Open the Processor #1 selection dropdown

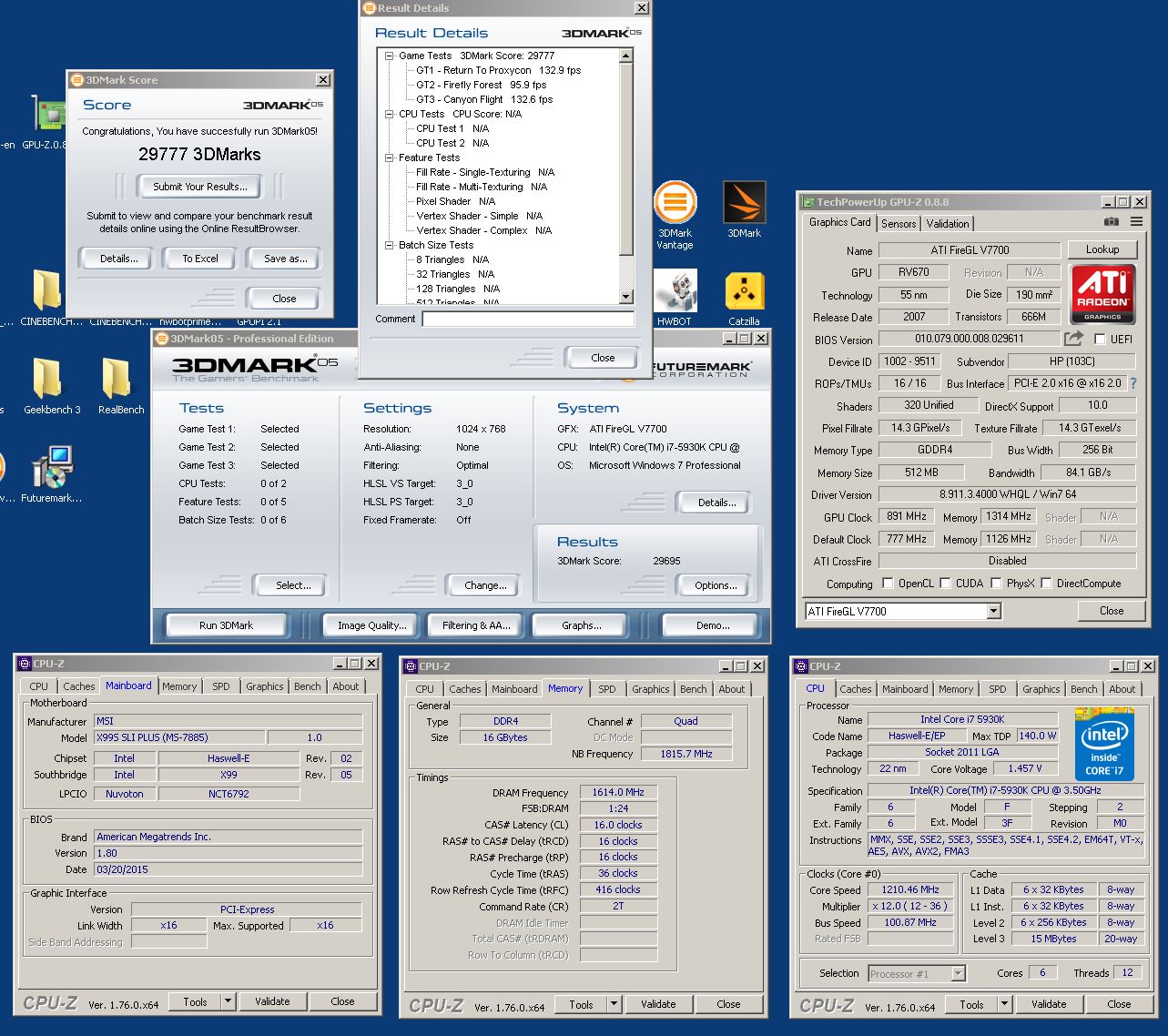click(957, 974)
